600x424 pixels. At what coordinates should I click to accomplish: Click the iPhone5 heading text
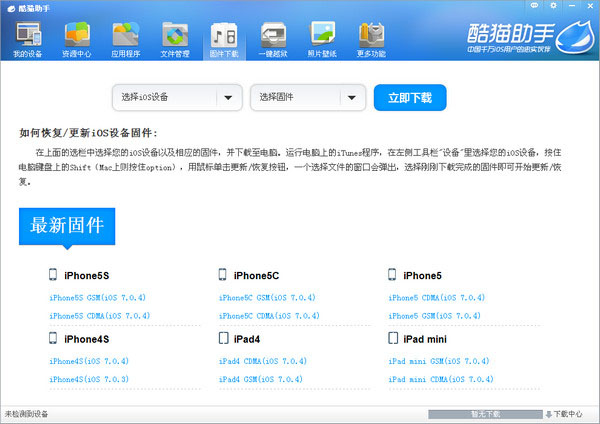pyautogui.click(x=422, y=276)
